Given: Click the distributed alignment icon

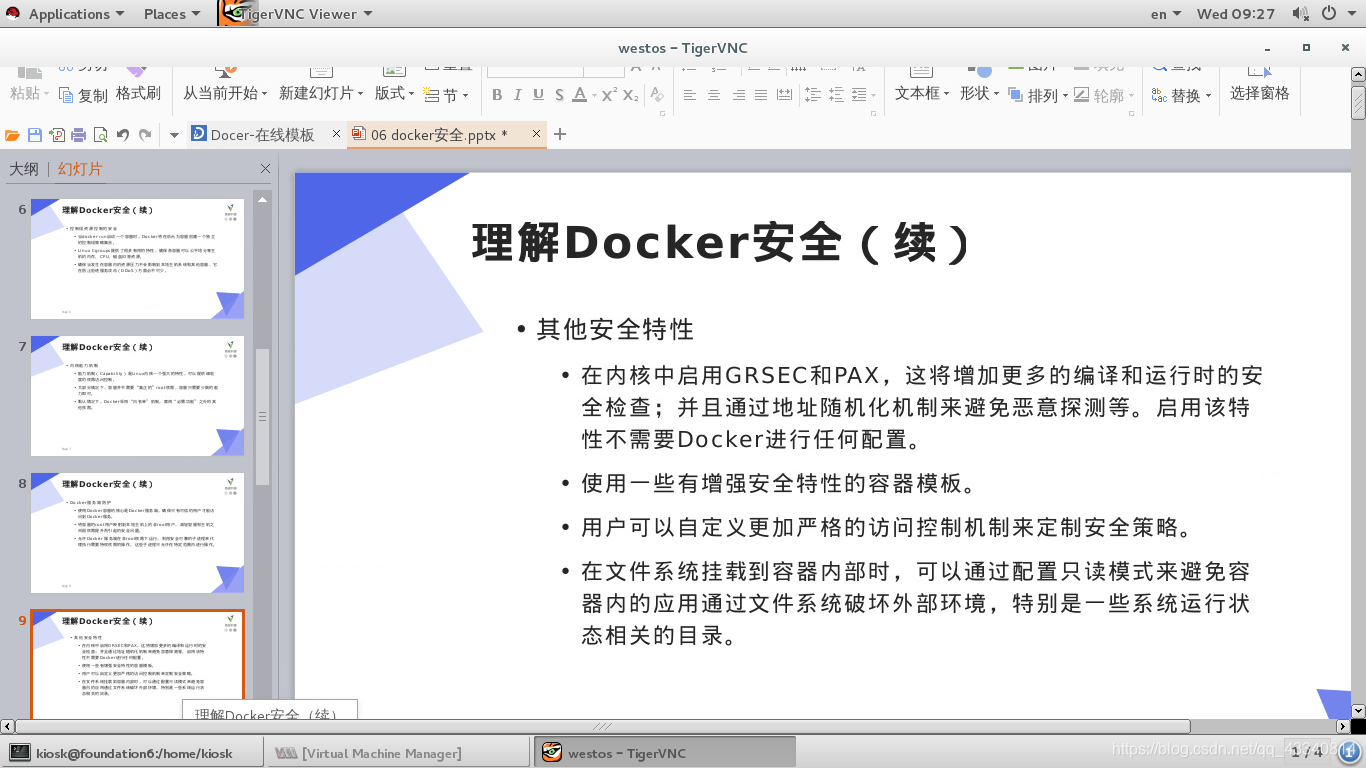Looking at the screenshot, I should tap(784, 95).
